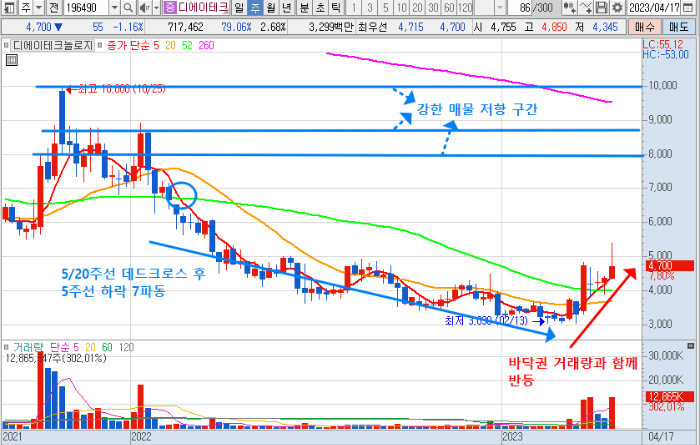This screenshot has height=445, width=700.
Task: Click the stock name 디에이테크
Action: click(x=203, y=7)
